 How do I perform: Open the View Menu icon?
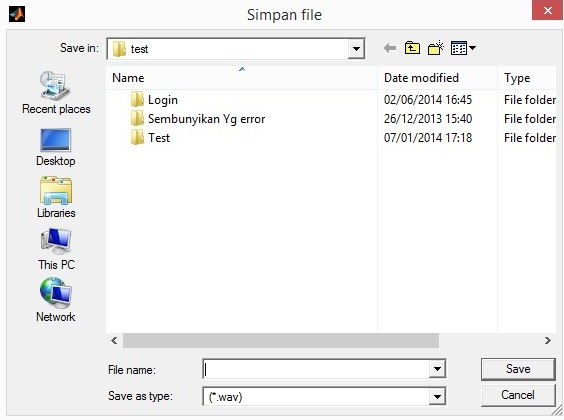coord(459,48)
